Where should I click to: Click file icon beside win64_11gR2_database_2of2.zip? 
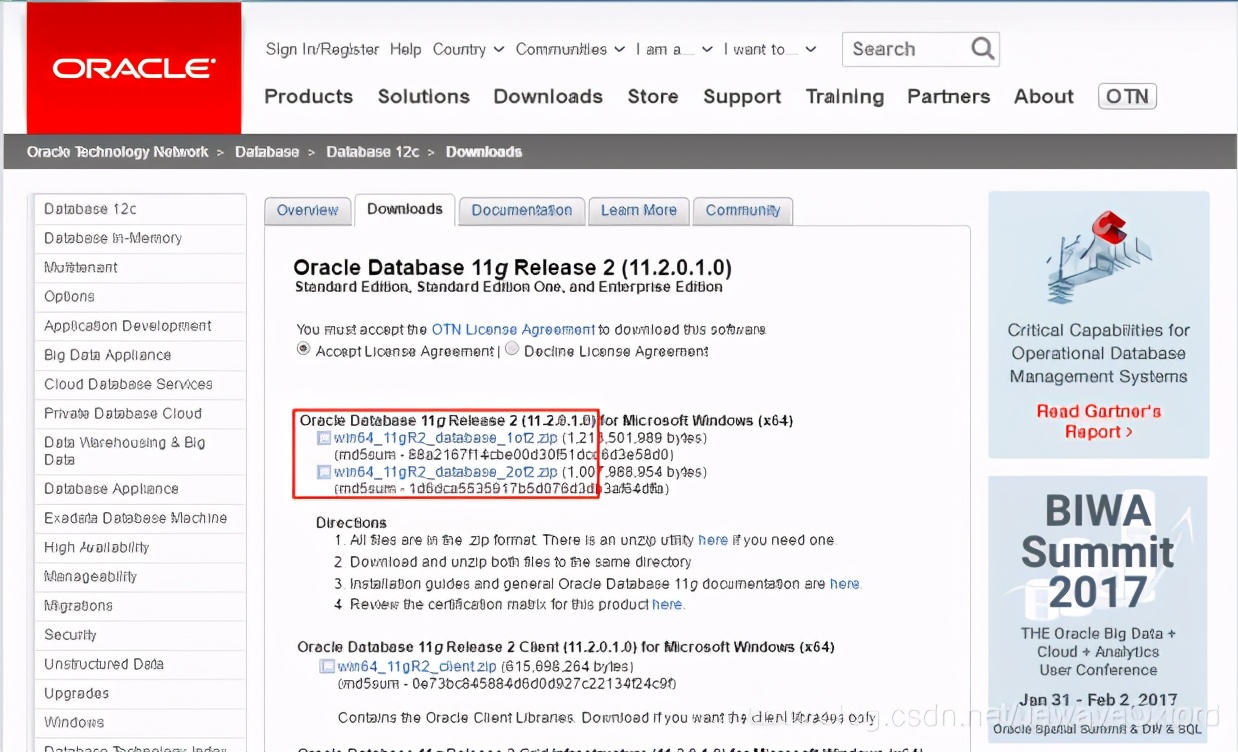[x=324, y=471]
